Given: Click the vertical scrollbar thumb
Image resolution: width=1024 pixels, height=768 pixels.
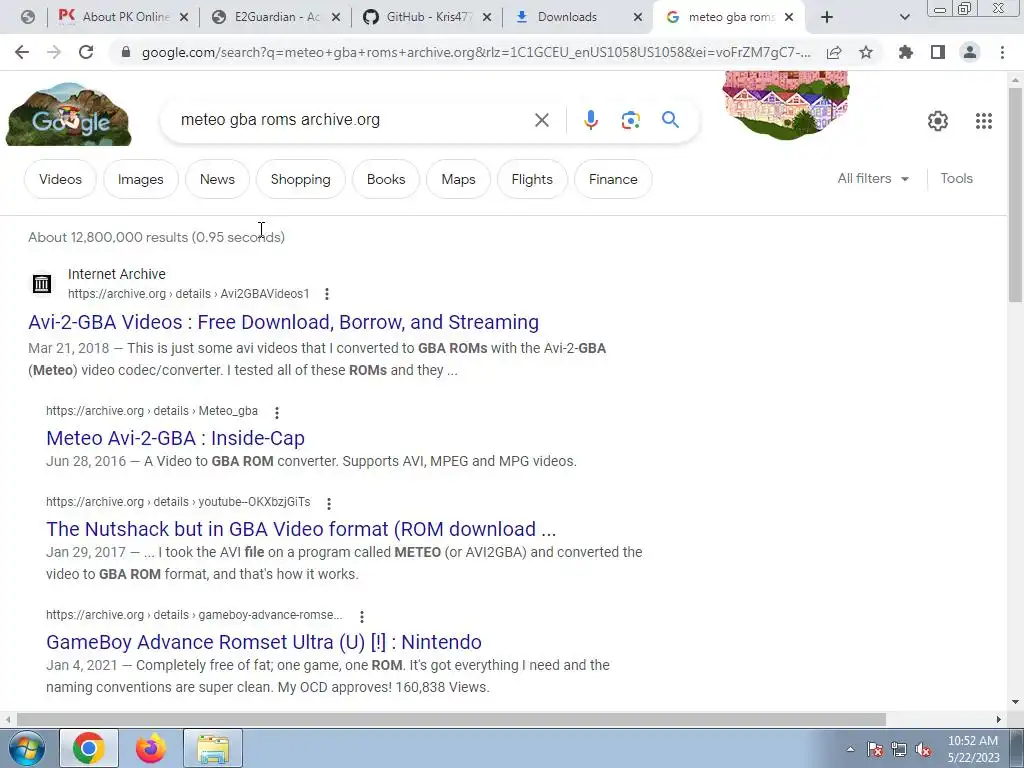Looking at the screenshot, I should pos(1016,193).
